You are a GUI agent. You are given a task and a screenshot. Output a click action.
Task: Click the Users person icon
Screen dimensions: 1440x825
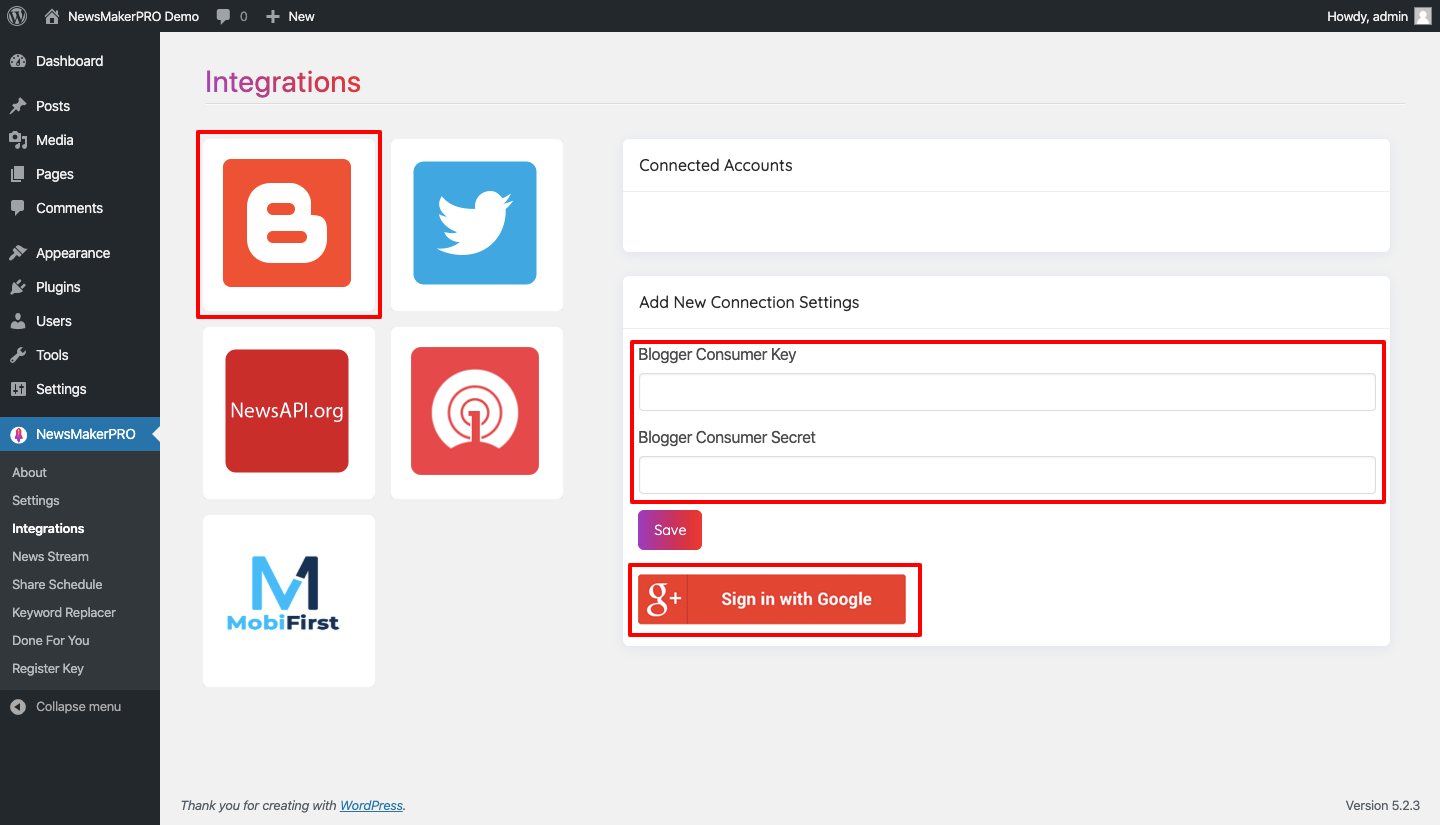(x=18, y=321)
